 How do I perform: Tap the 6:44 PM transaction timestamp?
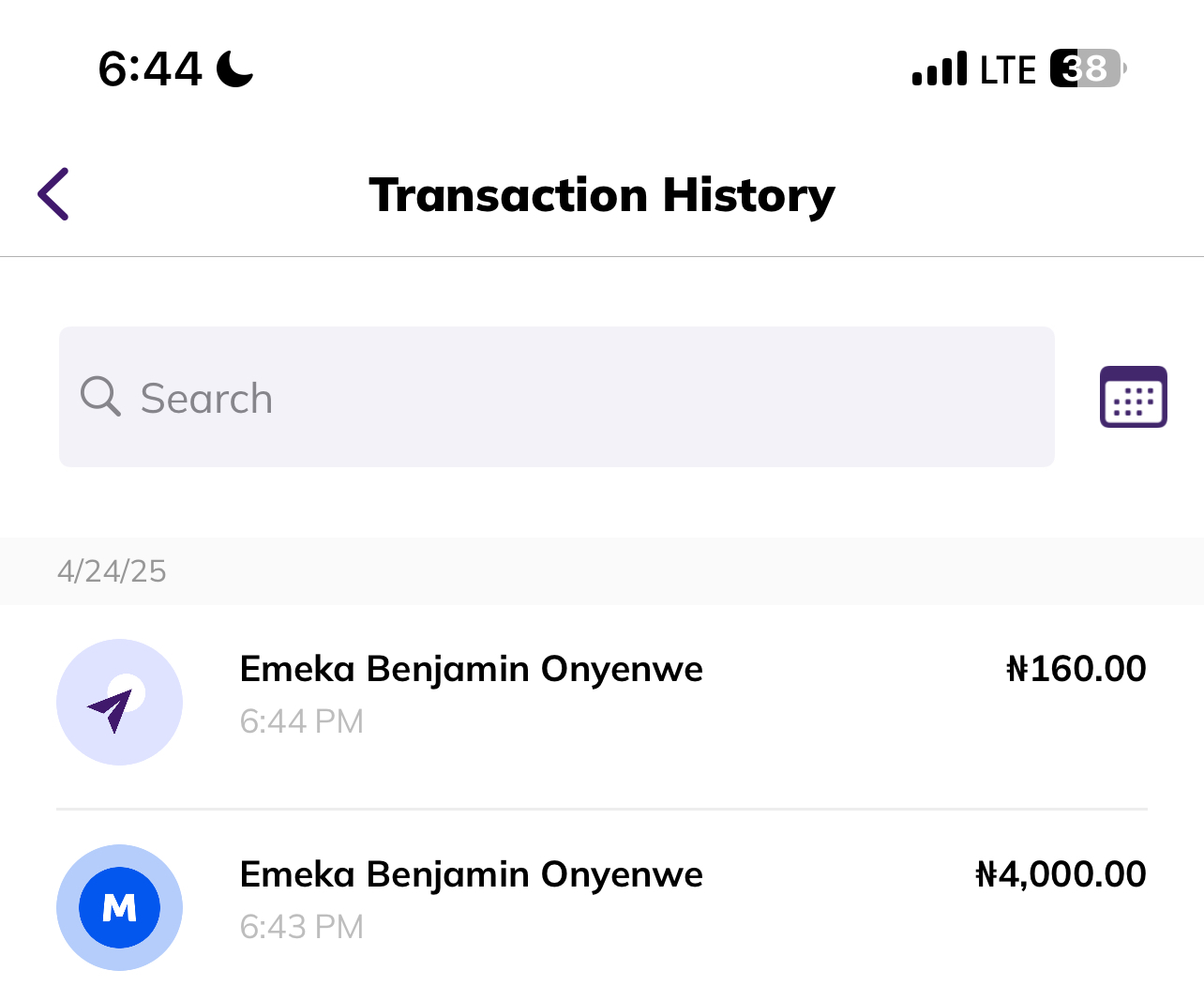coord(301,721)
